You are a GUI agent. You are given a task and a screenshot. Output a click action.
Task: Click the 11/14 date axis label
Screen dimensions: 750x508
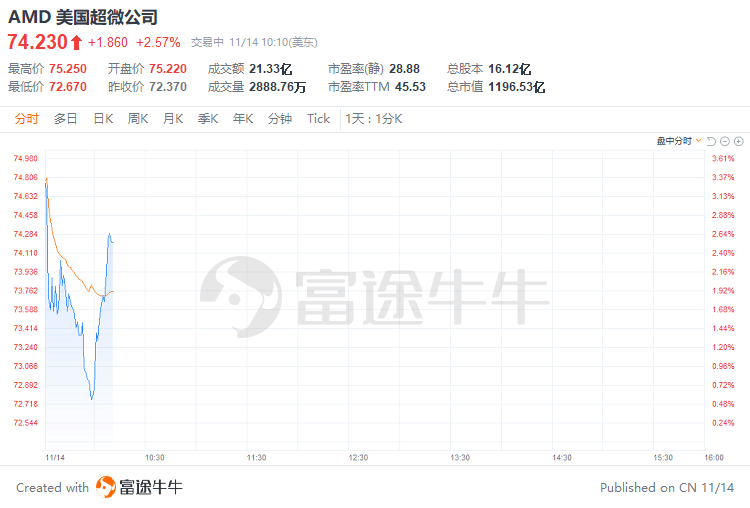click(55, 458)
